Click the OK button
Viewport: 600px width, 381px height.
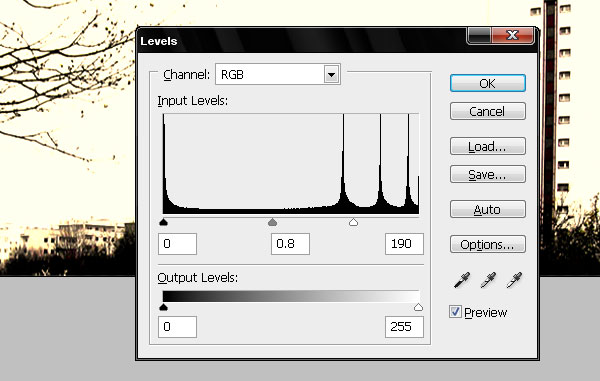[x=488, y=83]
